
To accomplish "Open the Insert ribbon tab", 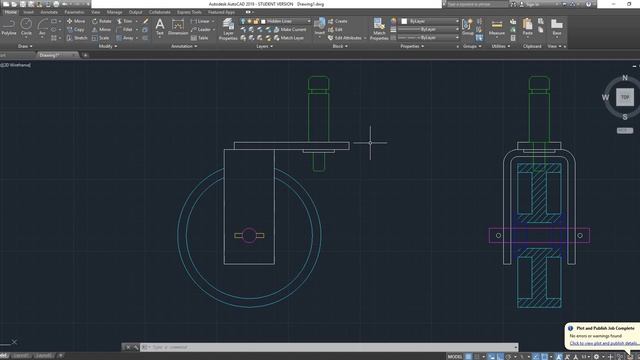I will [29, 12].
